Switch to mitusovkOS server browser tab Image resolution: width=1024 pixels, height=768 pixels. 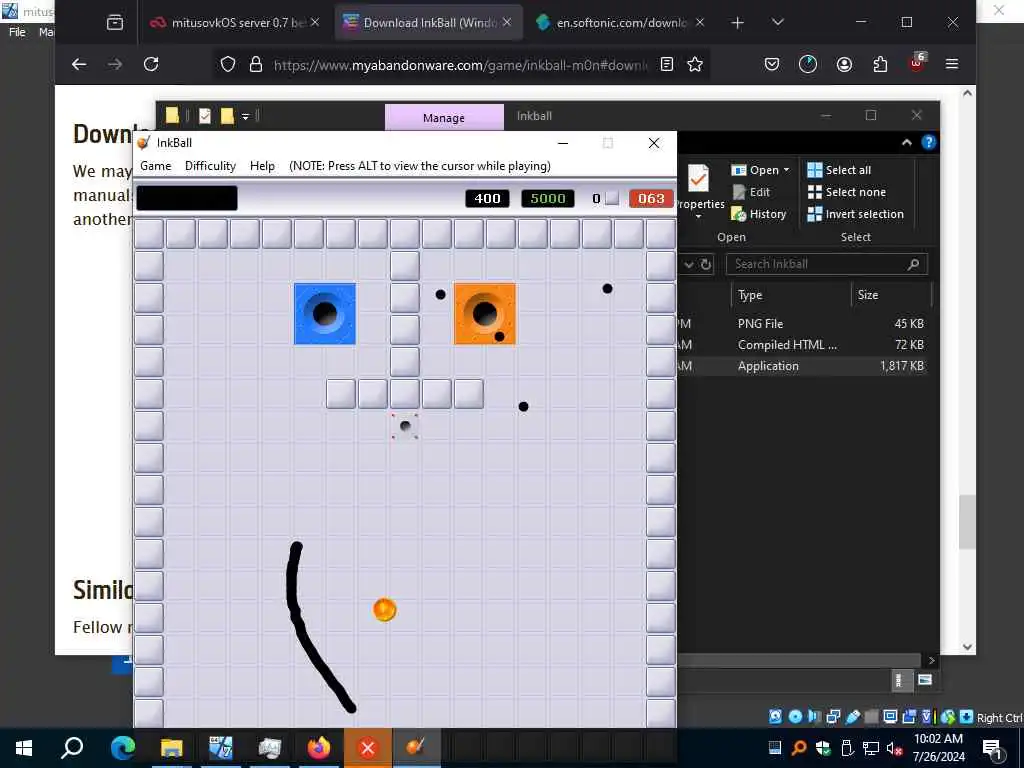233,23
